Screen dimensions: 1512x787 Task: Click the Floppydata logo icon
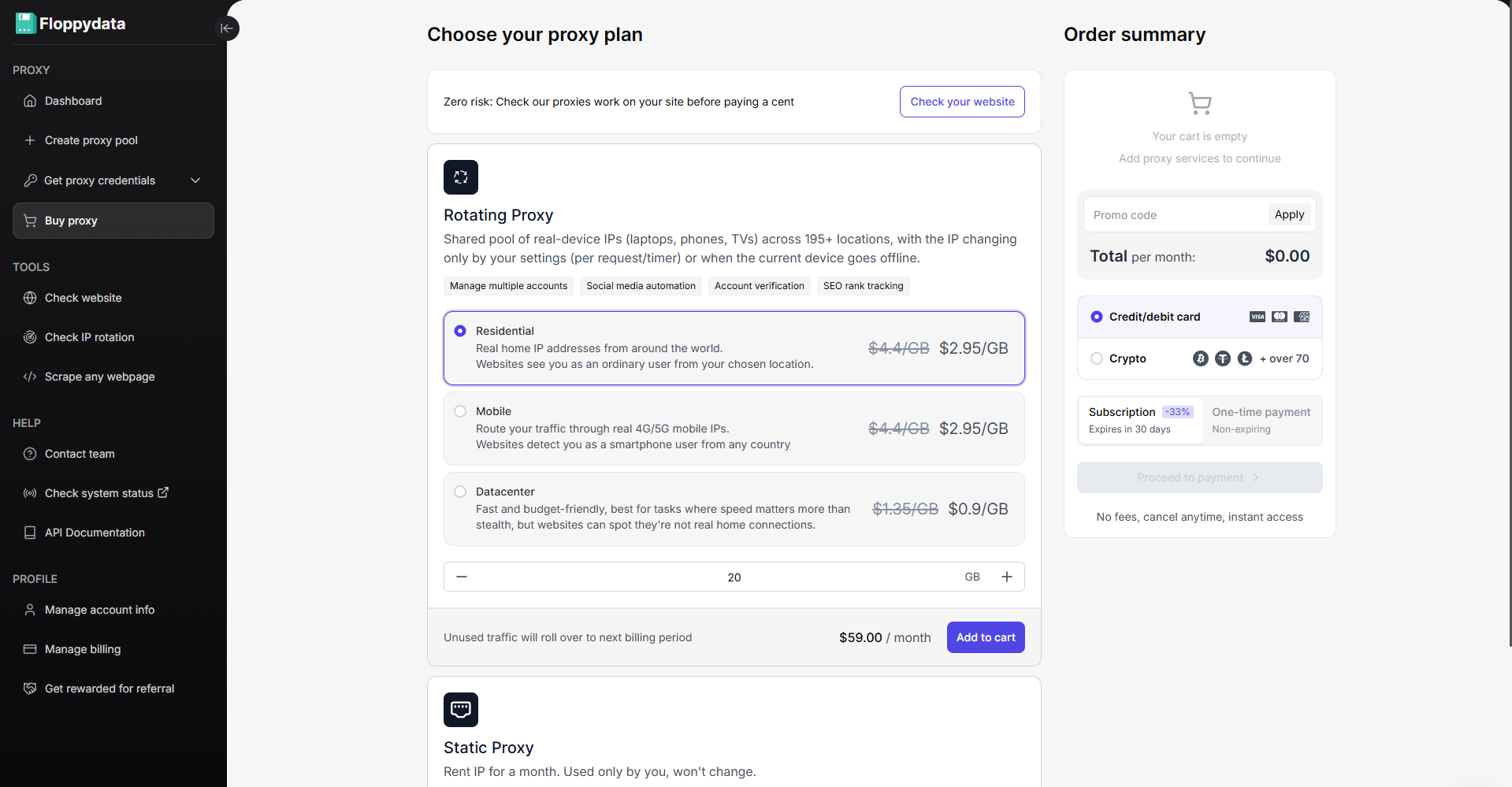pyautogui.click(x=25, y=24)
